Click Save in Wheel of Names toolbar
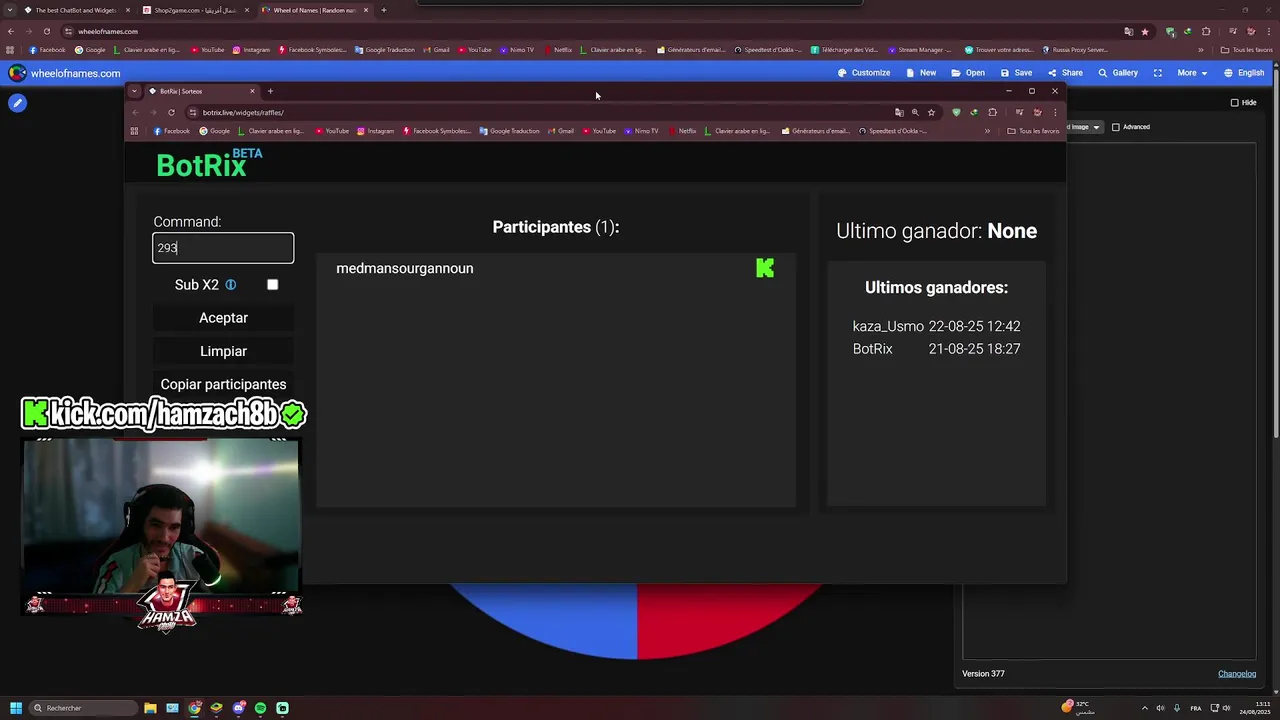 (1016, 73)
